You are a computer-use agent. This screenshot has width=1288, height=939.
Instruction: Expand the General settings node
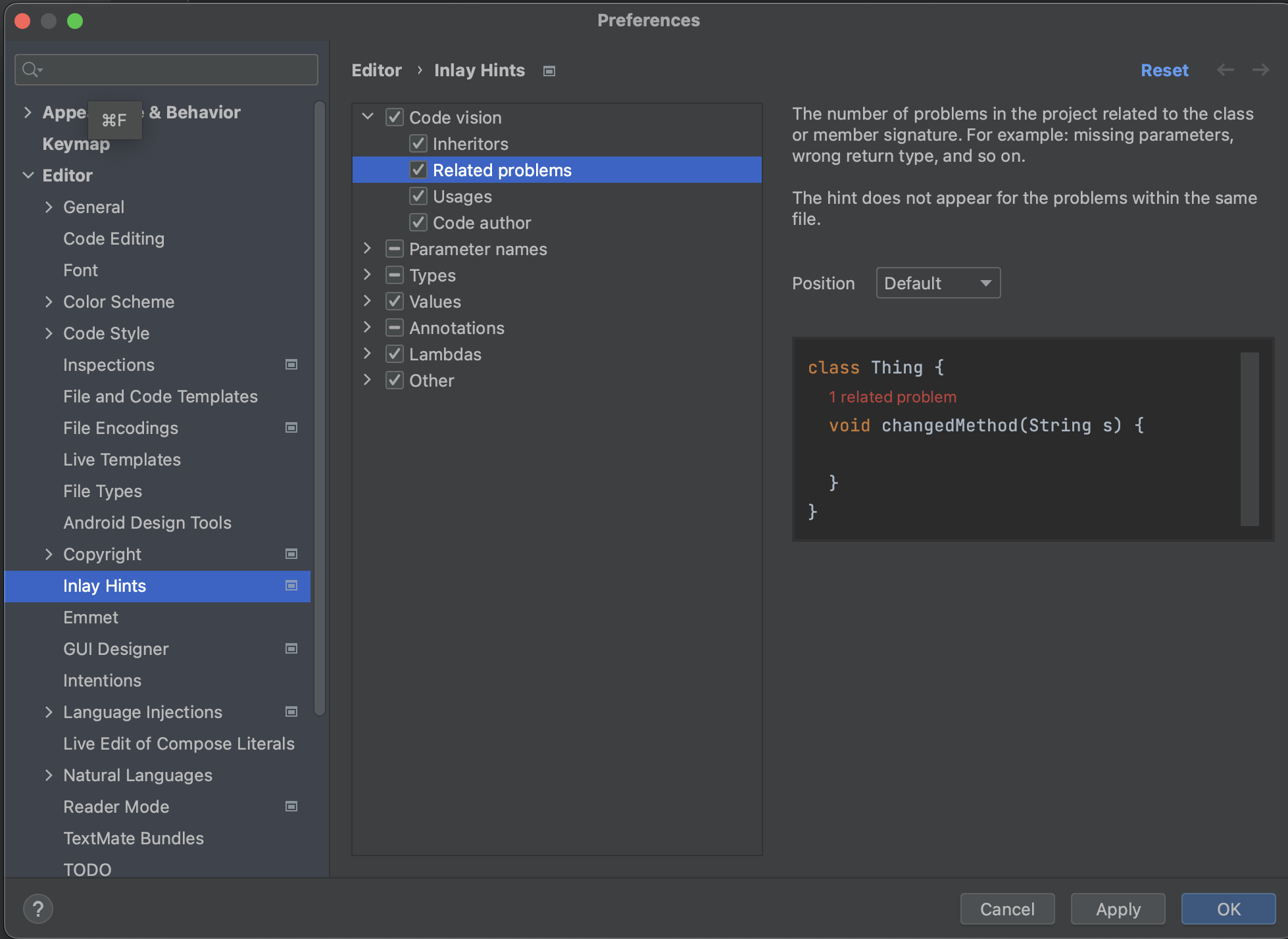pyautogui.click(x=49, y=206)
